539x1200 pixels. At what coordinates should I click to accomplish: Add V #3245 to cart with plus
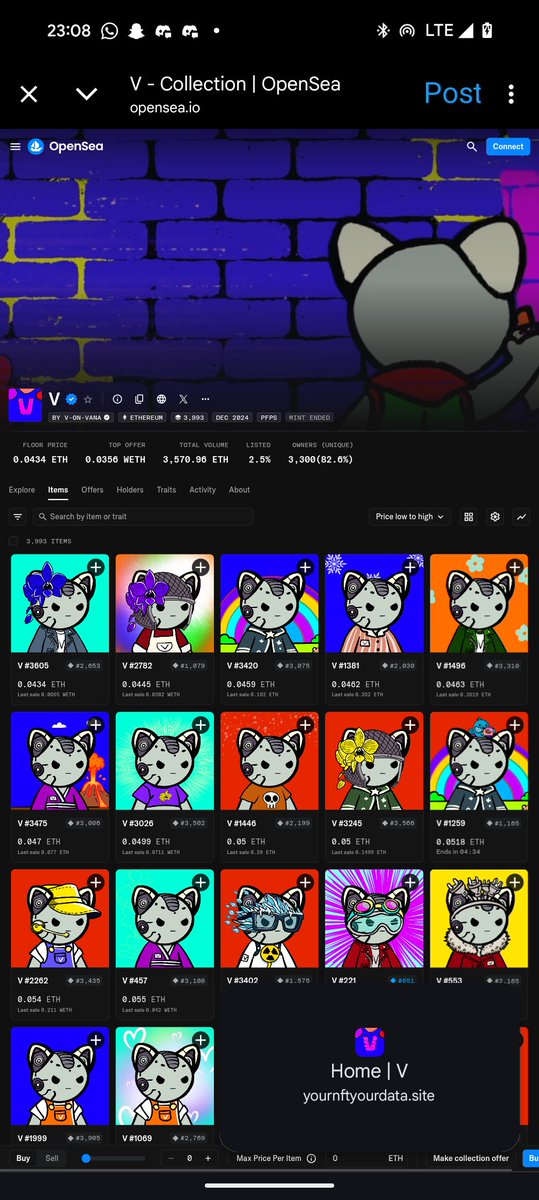[410, 725]
